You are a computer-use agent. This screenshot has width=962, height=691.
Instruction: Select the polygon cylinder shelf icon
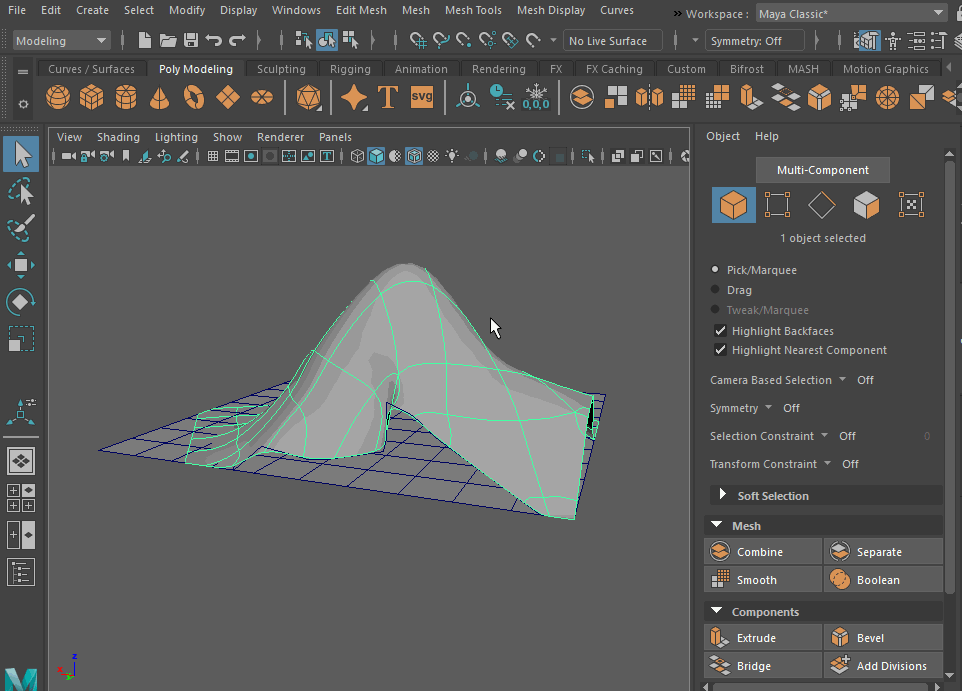pyautogui.click(x=126, y=98)
